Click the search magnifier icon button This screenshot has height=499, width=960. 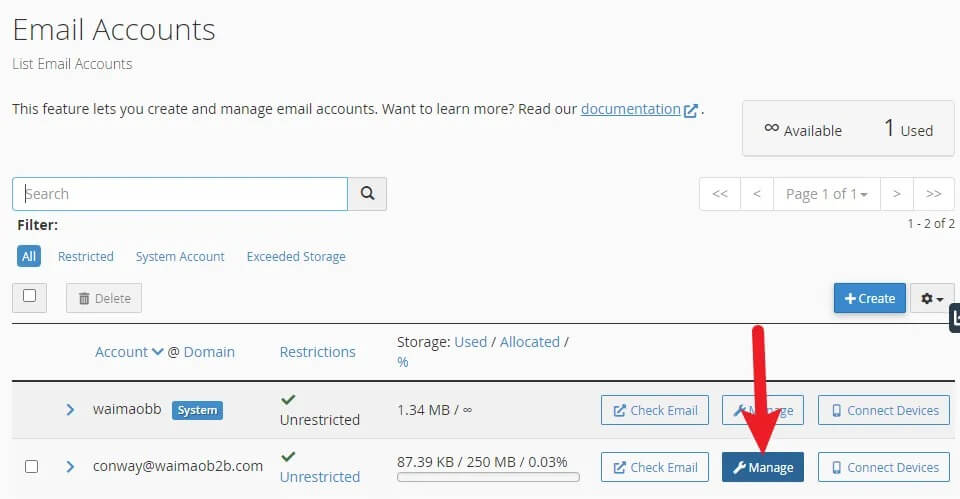pyautogui.click(x=367, y=194)
